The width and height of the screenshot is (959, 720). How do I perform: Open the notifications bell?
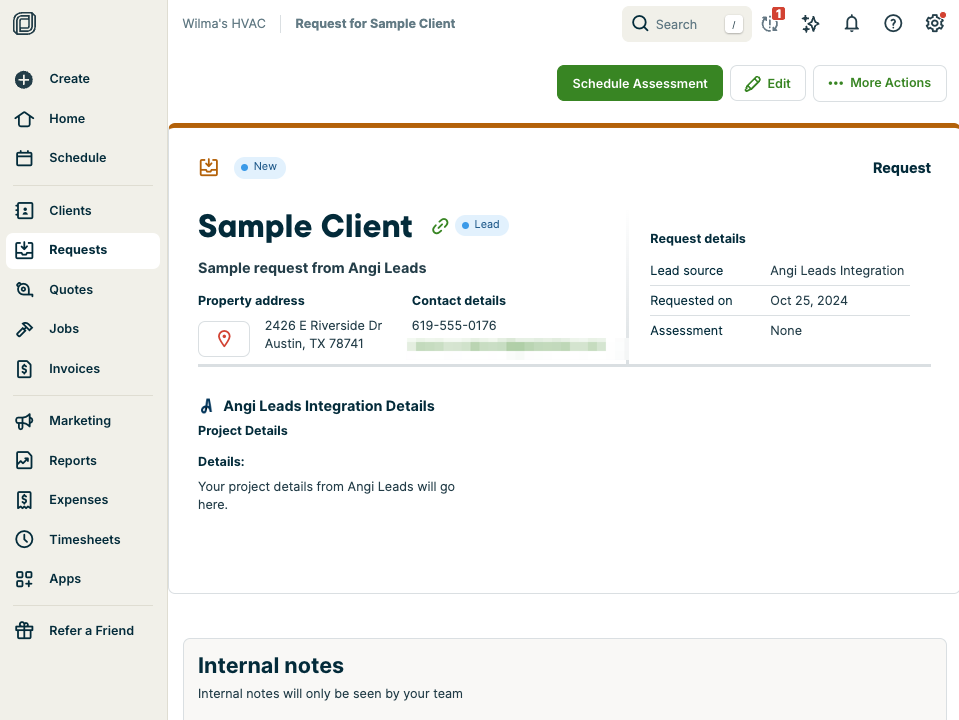(851, 24)
